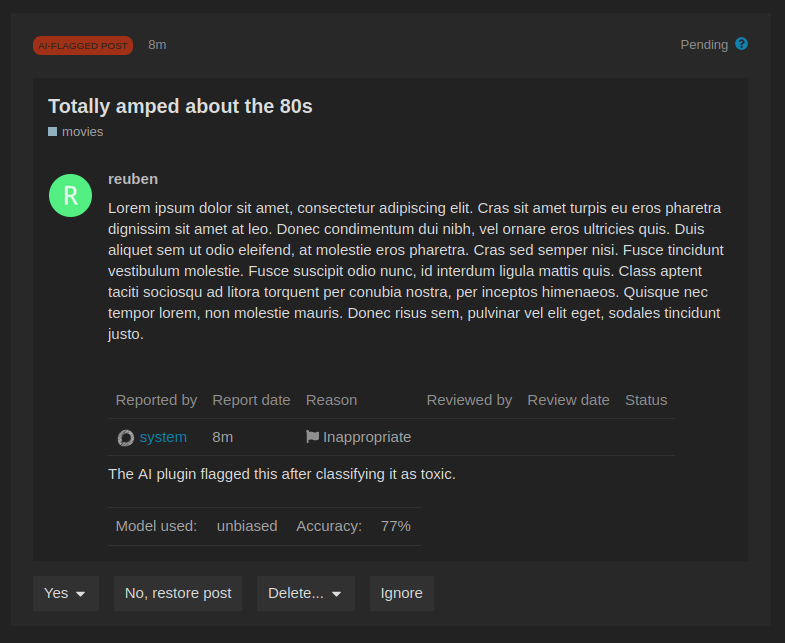Click the movies category color square
Screen dimensions: 785x643
click(53, 132)
